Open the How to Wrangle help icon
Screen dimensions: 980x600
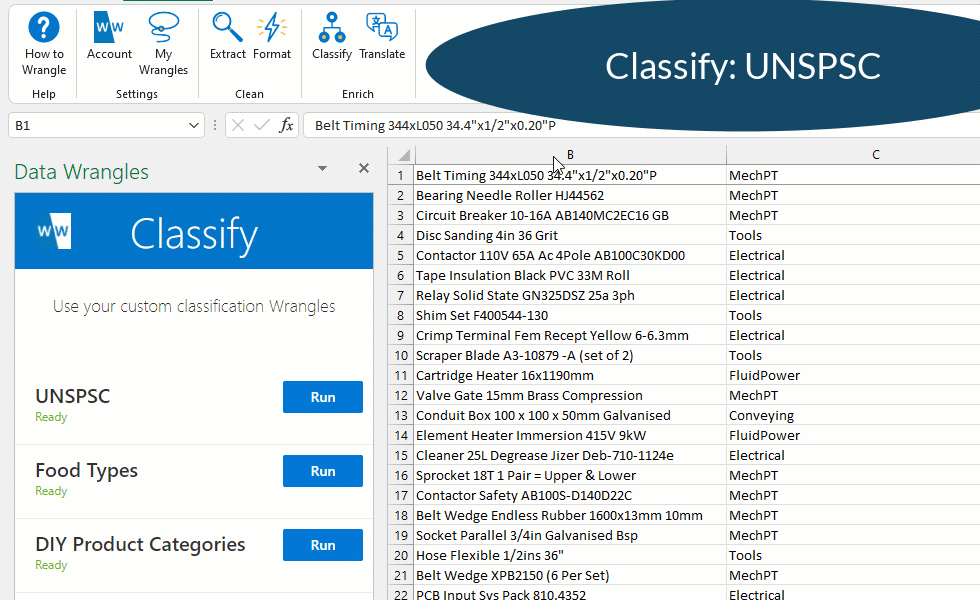pyautogui.click(x=44, y=44)
